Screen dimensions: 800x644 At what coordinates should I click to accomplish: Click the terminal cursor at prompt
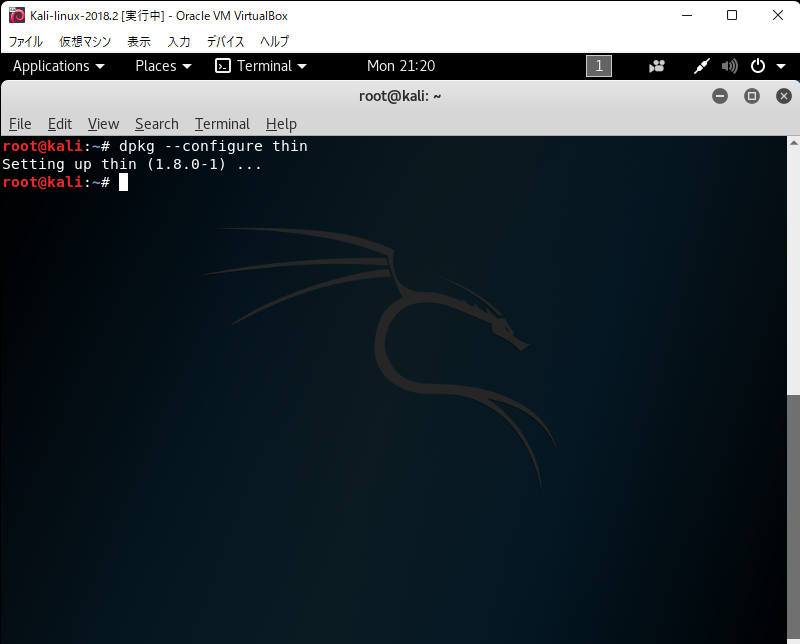click(x=123, y=182)
